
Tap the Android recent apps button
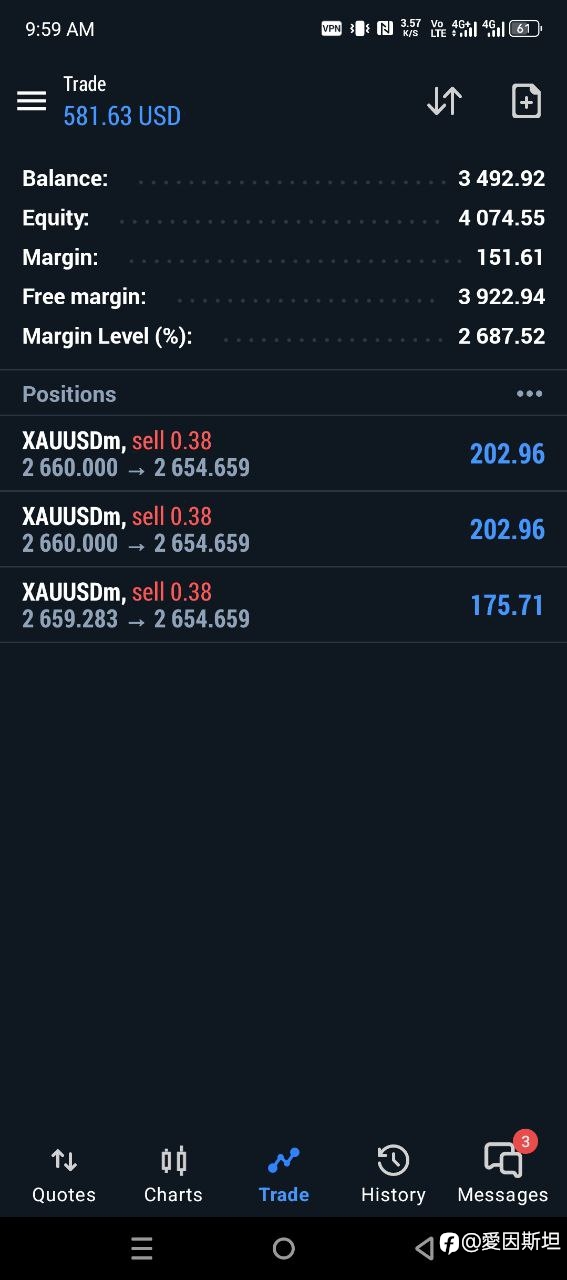pos(142,1248)
